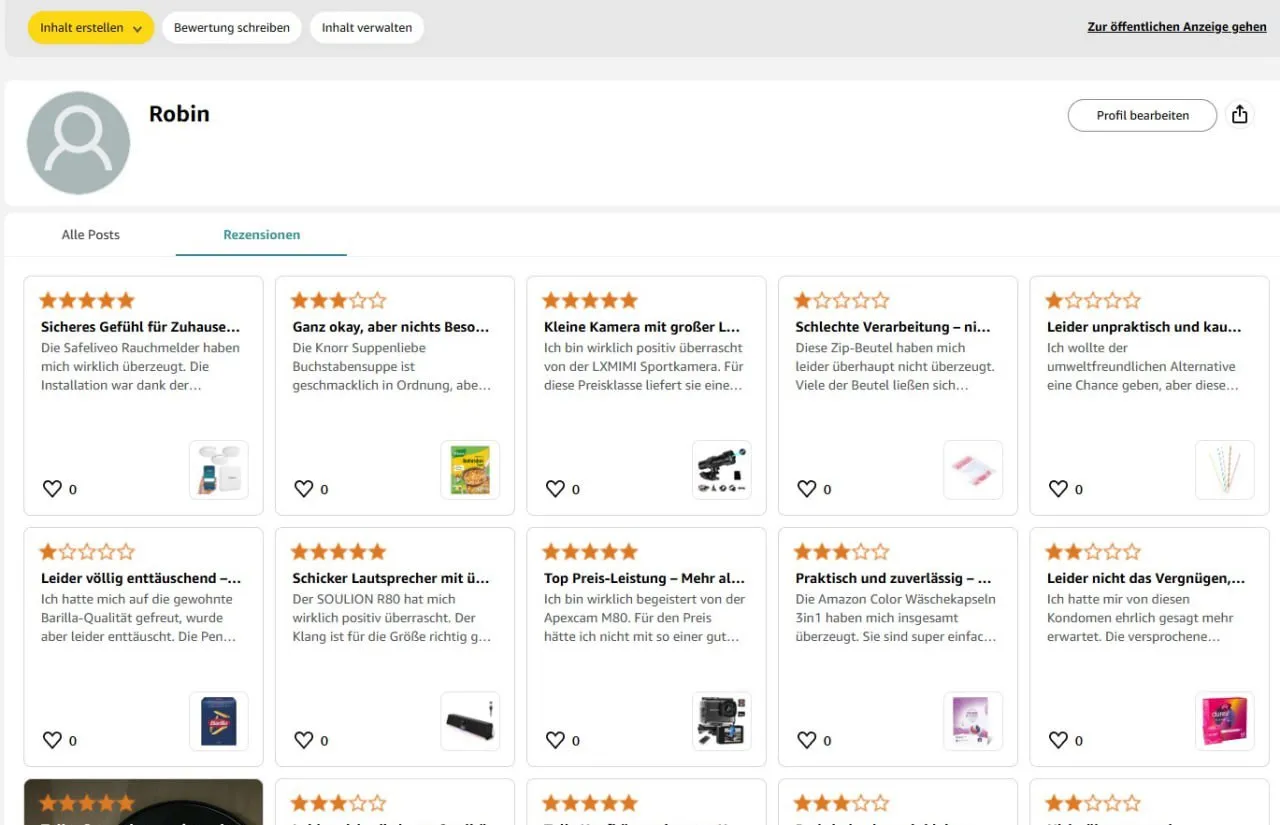Open the Praktisch und zuverlässig review title
This screenshot has height=825, width=1280.
point(894,578)
